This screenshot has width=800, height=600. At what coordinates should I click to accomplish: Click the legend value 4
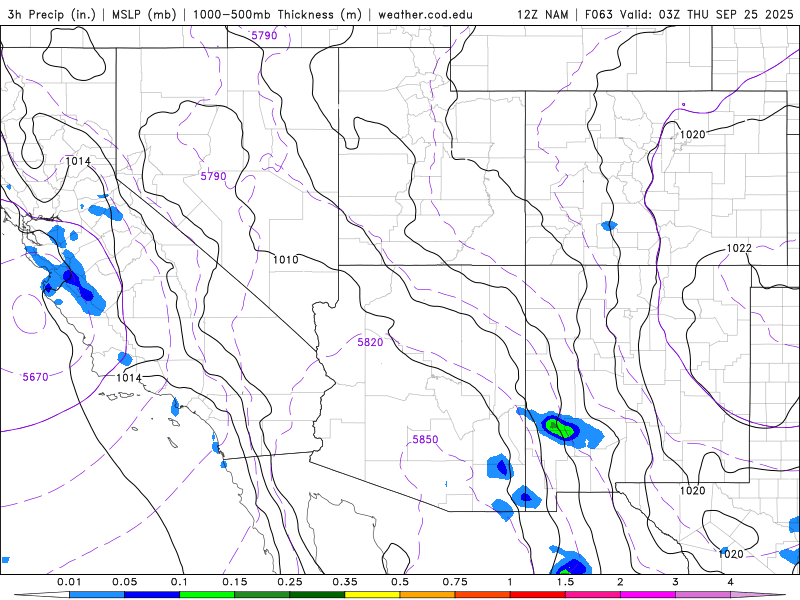731,582
